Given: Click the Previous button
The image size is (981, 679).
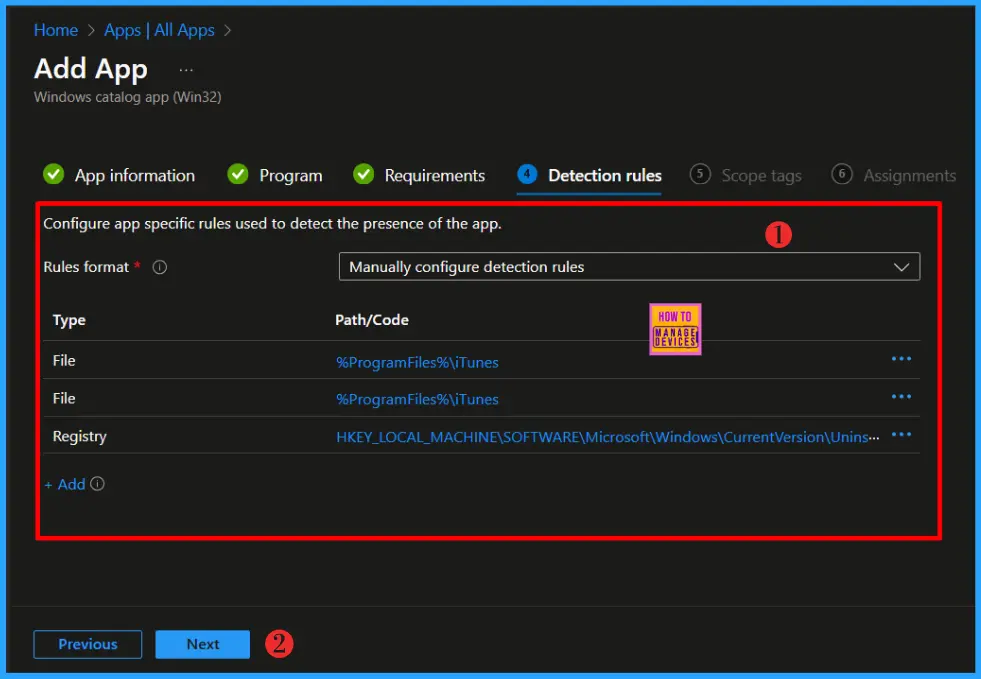Looking at the screenshot, I should [x=88, y=644].
